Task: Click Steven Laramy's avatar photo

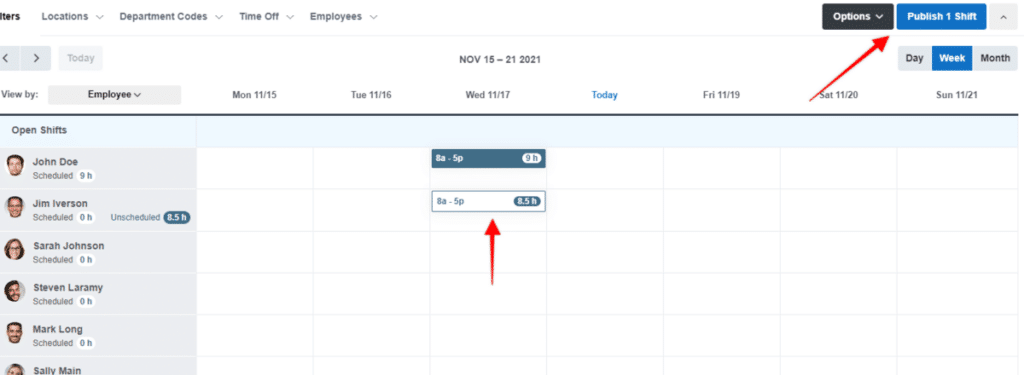Action: coord(15,291)
